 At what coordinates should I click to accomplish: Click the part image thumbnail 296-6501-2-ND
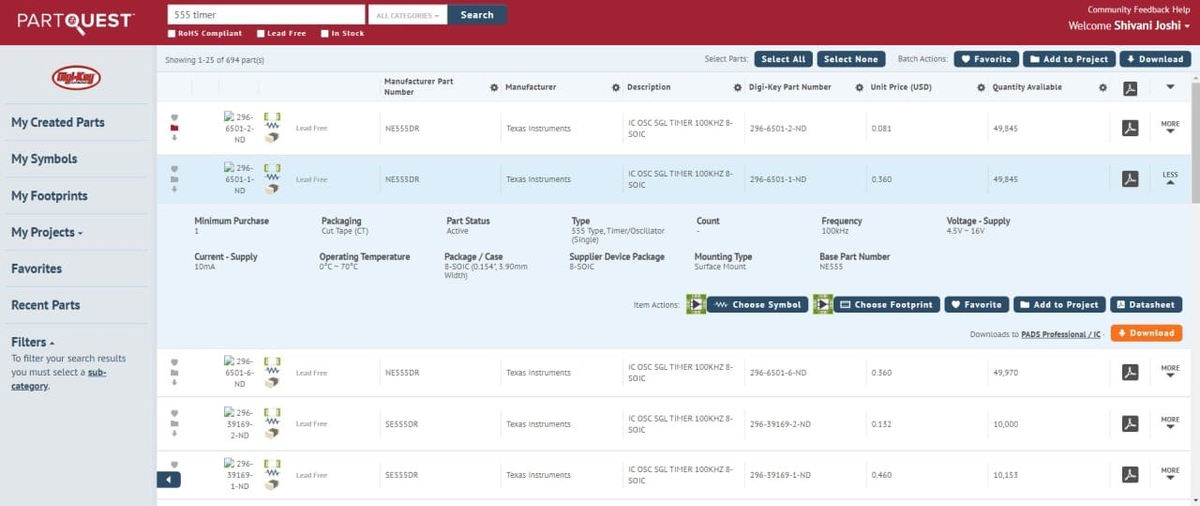[x=238, y=128]
